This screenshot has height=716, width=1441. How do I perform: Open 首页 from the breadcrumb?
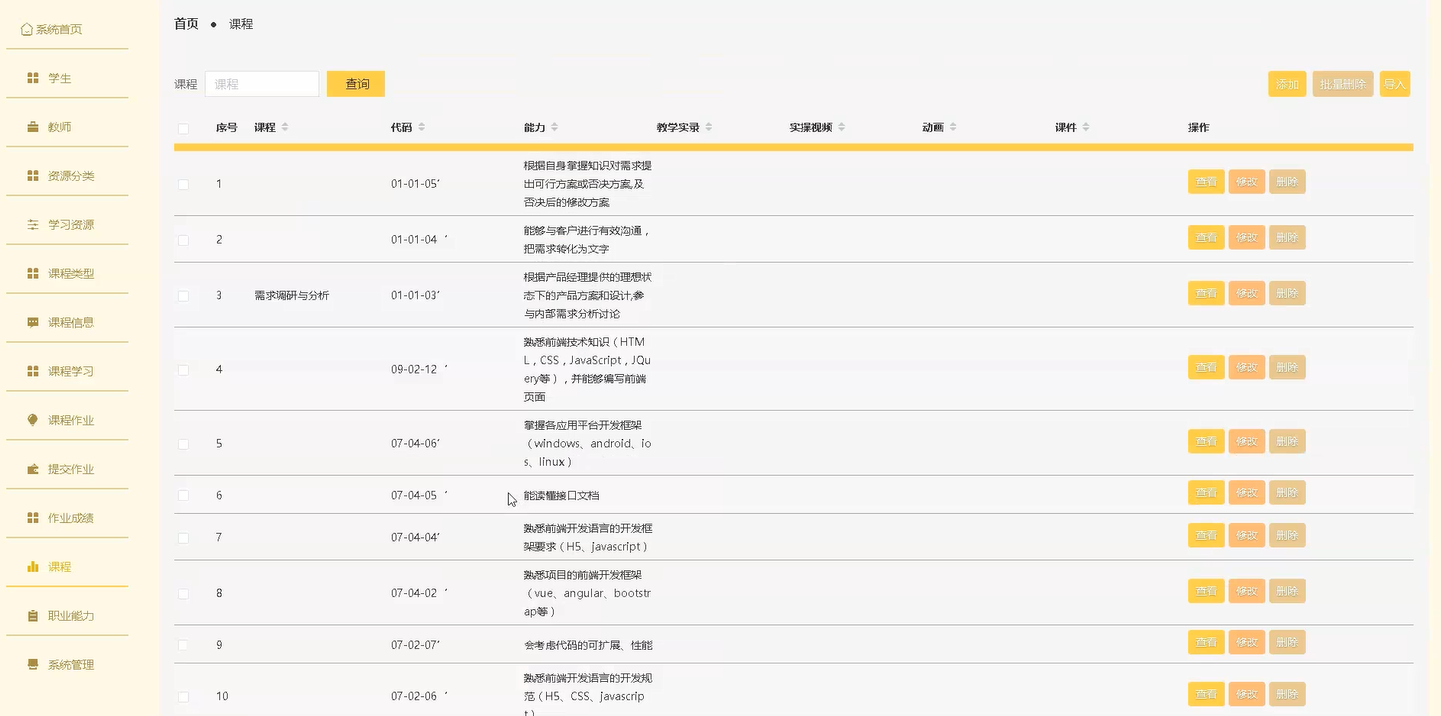pos(185,23)
